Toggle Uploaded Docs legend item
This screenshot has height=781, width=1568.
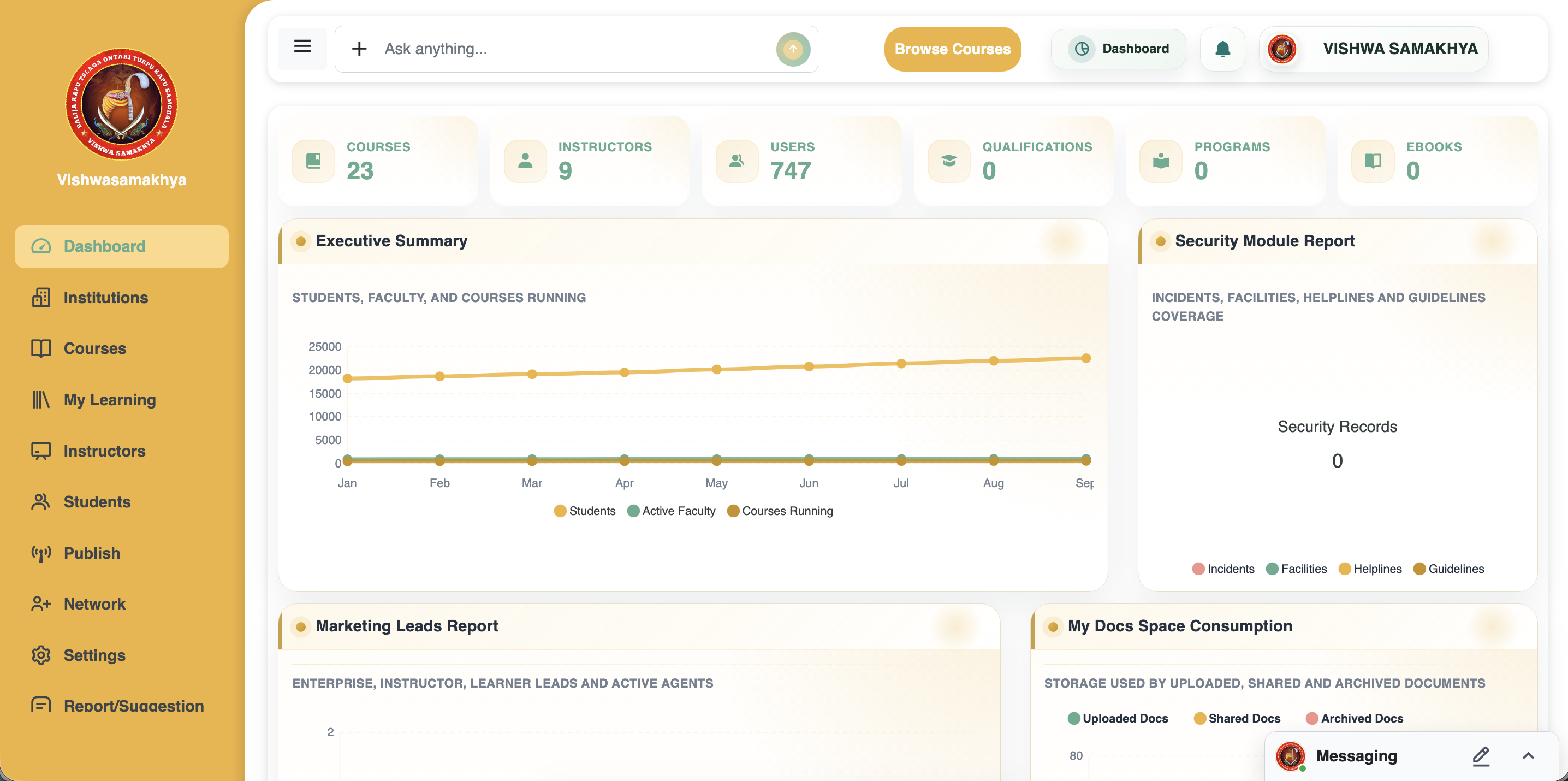(1118, 718)
